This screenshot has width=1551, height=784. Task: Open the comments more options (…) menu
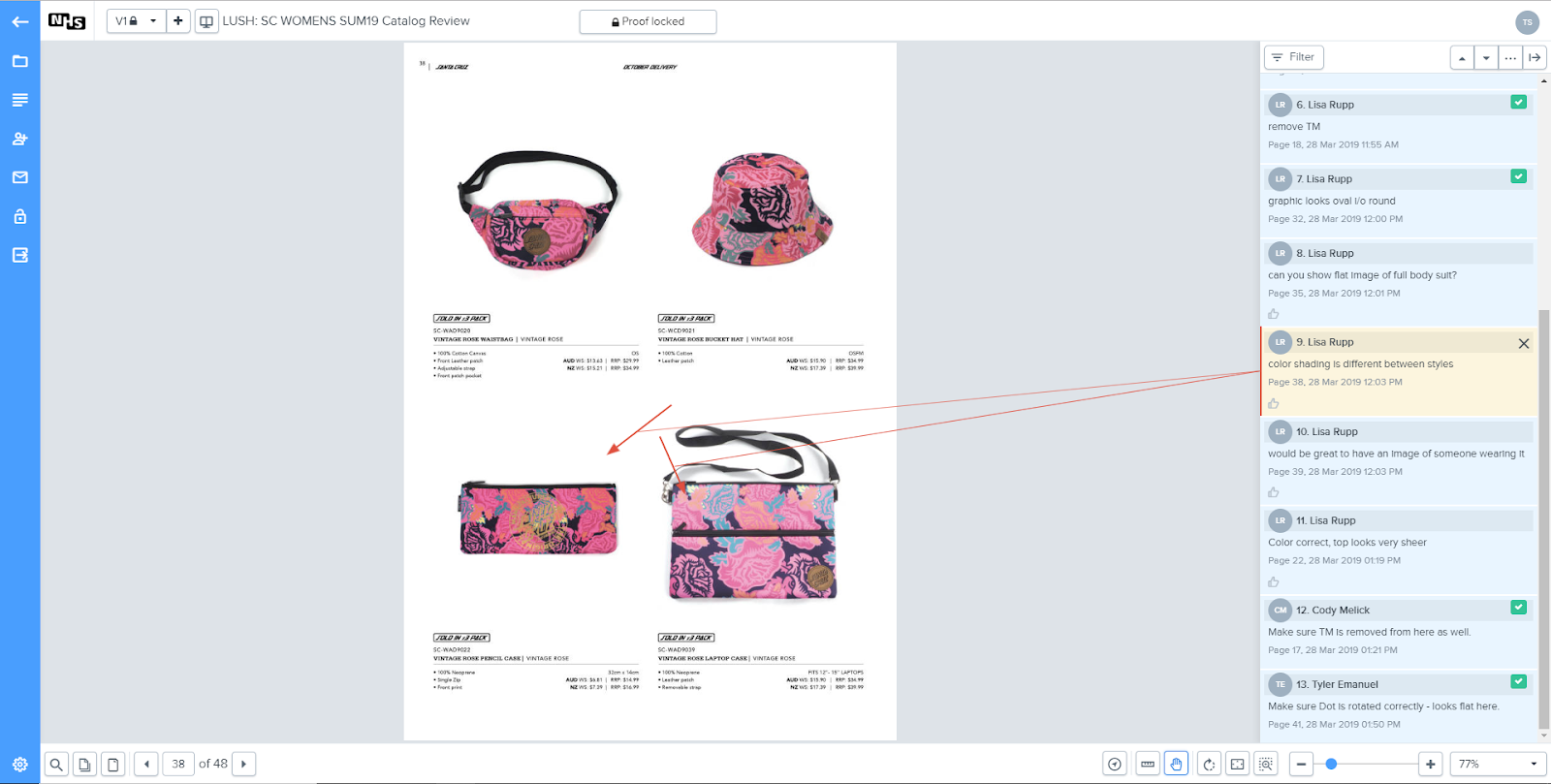1510,58
